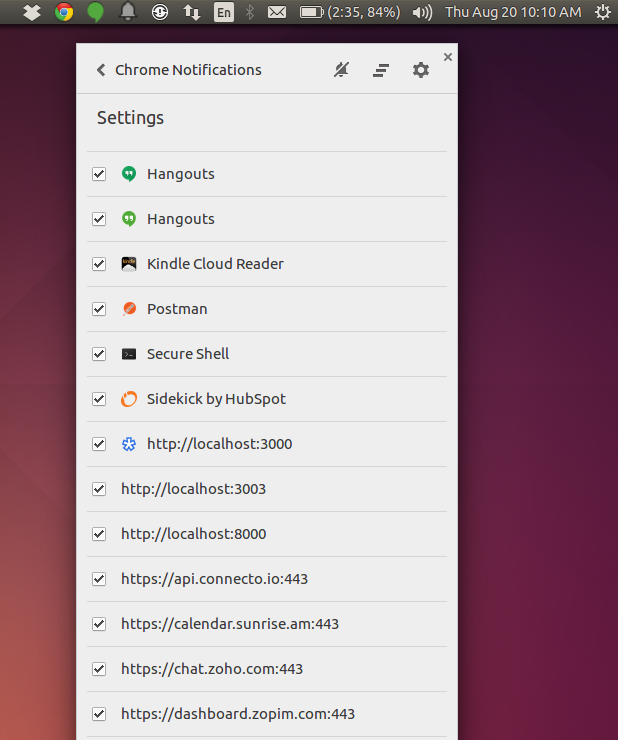
Task: Open the mail envelope indicator
Action: (277, 12)
